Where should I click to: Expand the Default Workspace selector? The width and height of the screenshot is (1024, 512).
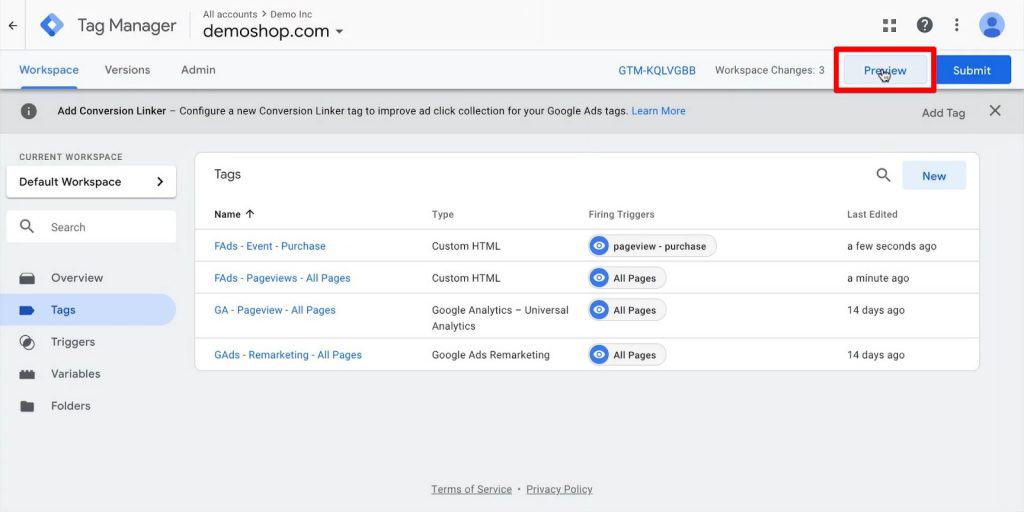(91, 182)
